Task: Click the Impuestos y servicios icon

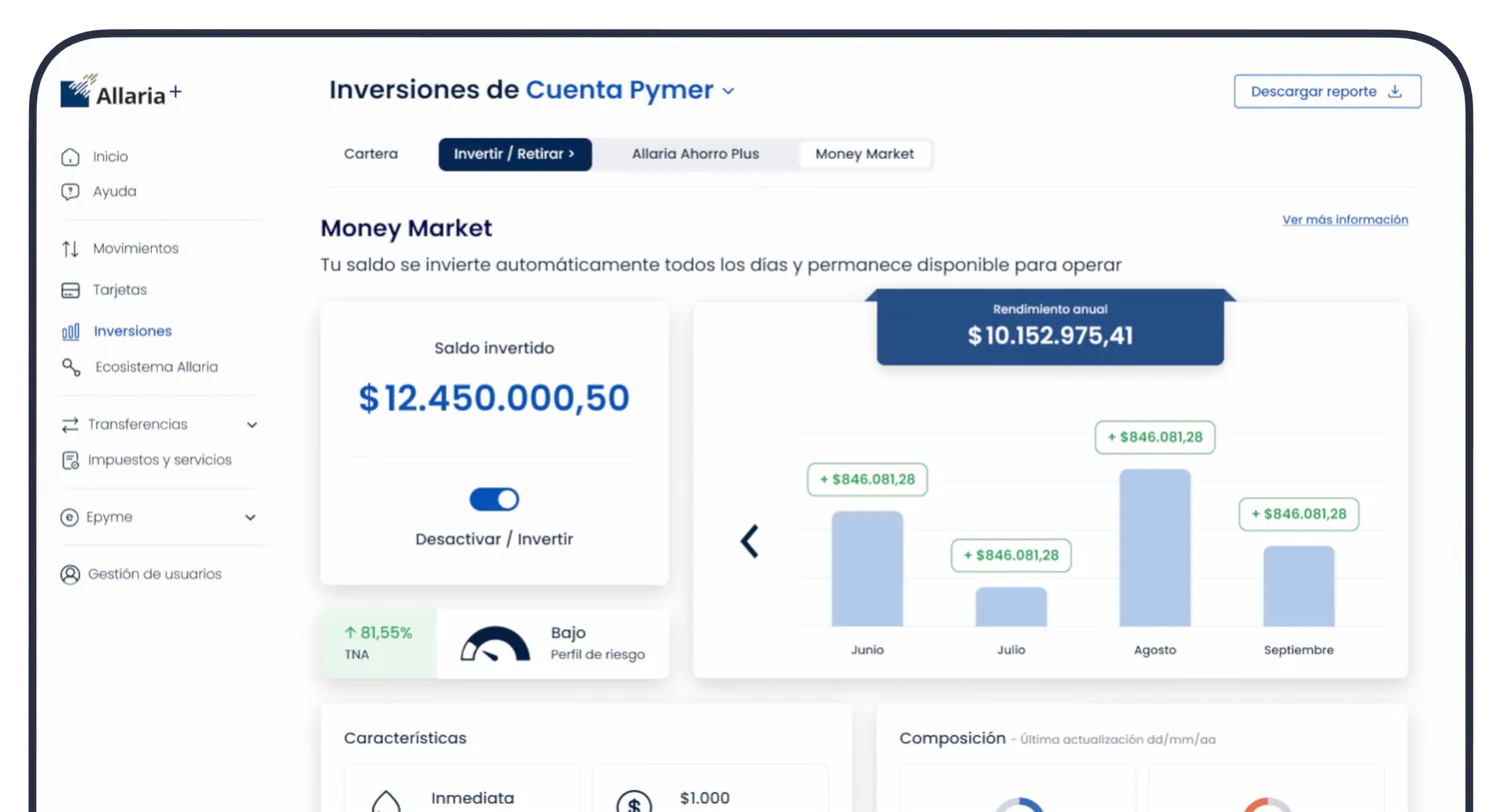Action: tap(70, 460)
